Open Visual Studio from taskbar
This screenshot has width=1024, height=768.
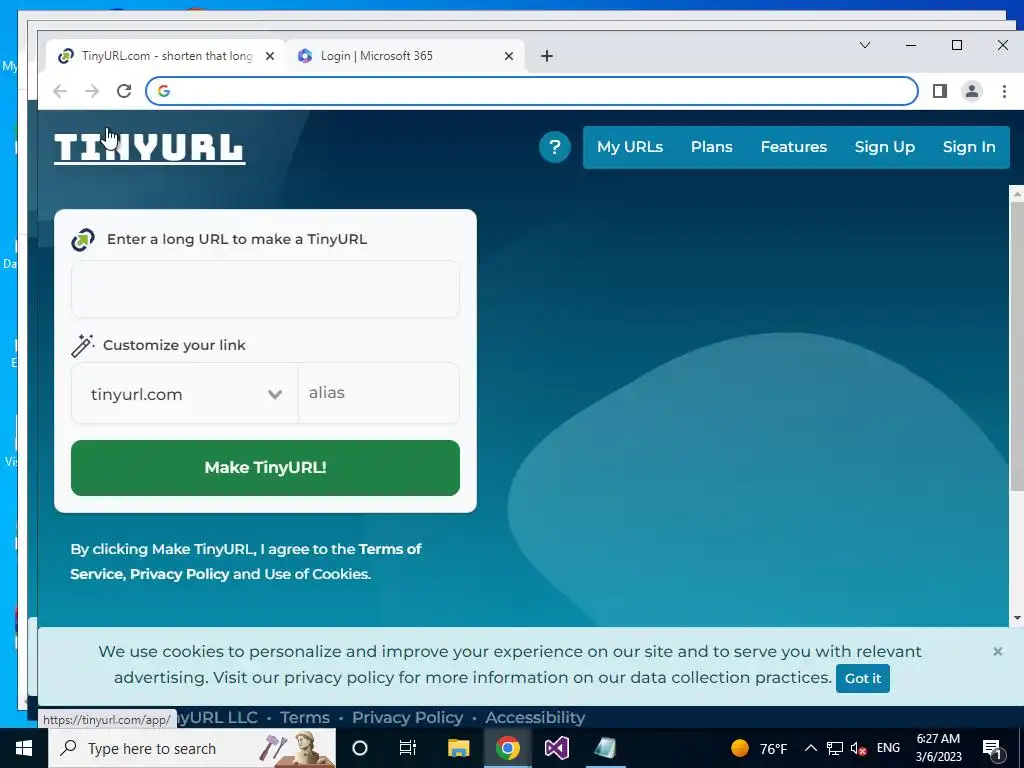pyautogui.click(x=556, y=748)
